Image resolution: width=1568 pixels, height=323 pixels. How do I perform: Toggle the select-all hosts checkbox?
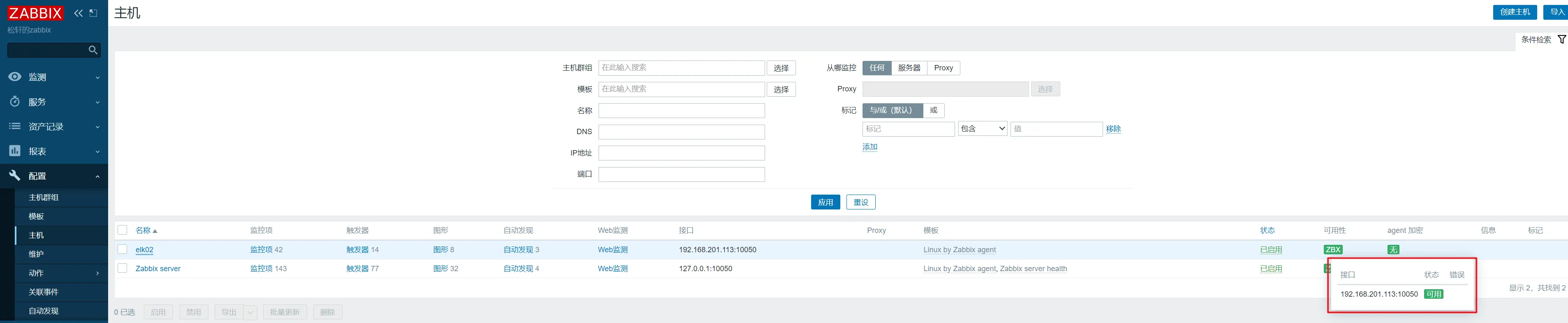[123, 230]
